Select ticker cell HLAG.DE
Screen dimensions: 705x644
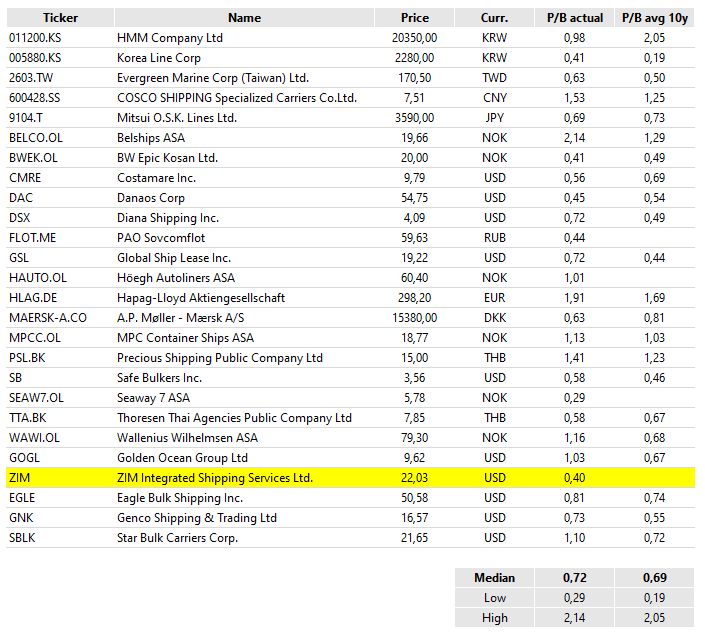(x=60, y=298)
